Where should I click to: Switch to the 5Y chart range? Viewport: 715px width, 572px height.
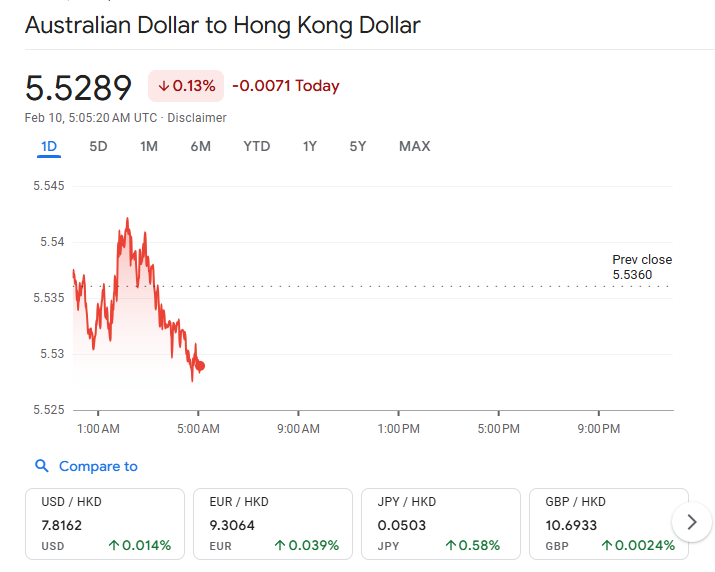[358, 146]
